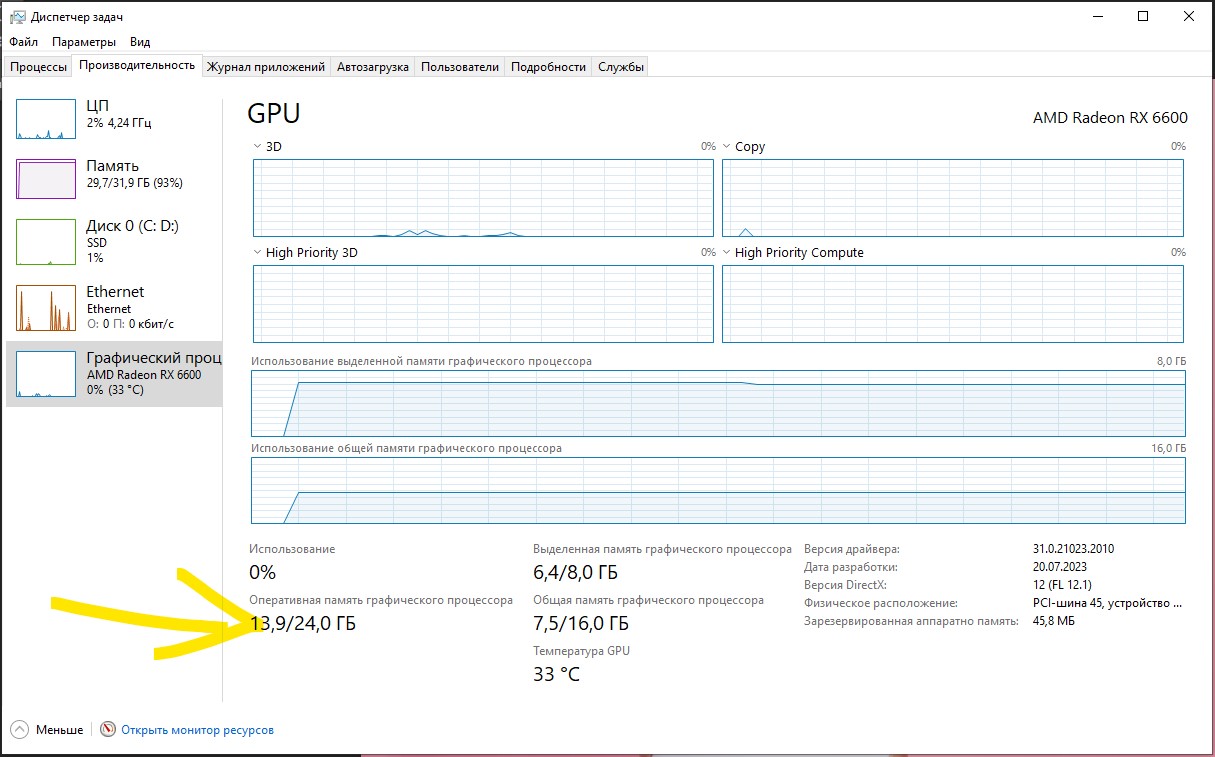Click the resource monitor icon
Screen dimensions: 1215x757
pos(108,730)
